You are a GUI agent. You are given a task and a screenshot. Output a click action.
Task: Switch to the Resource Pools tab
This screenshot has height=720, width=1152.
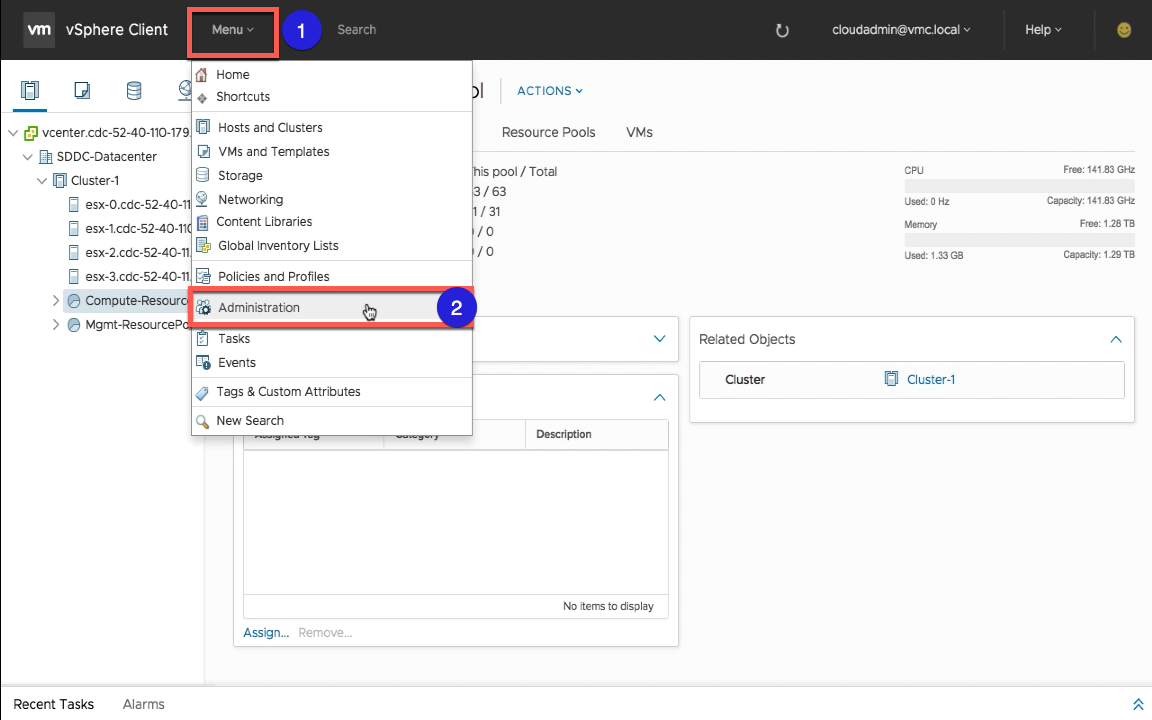548,132
